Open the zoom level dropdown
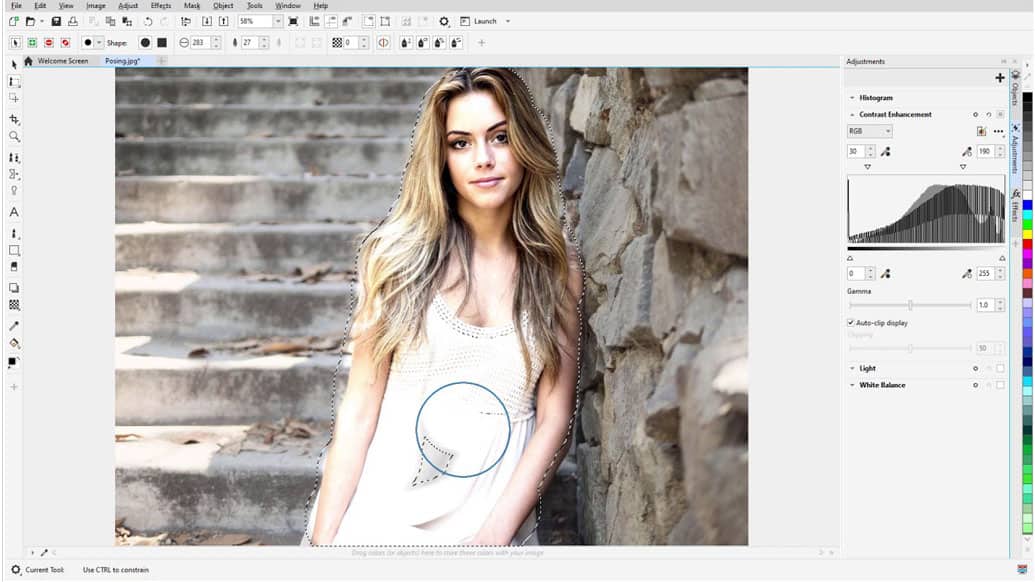This screenshot has width=1035, height=582. tap(277, 21)
